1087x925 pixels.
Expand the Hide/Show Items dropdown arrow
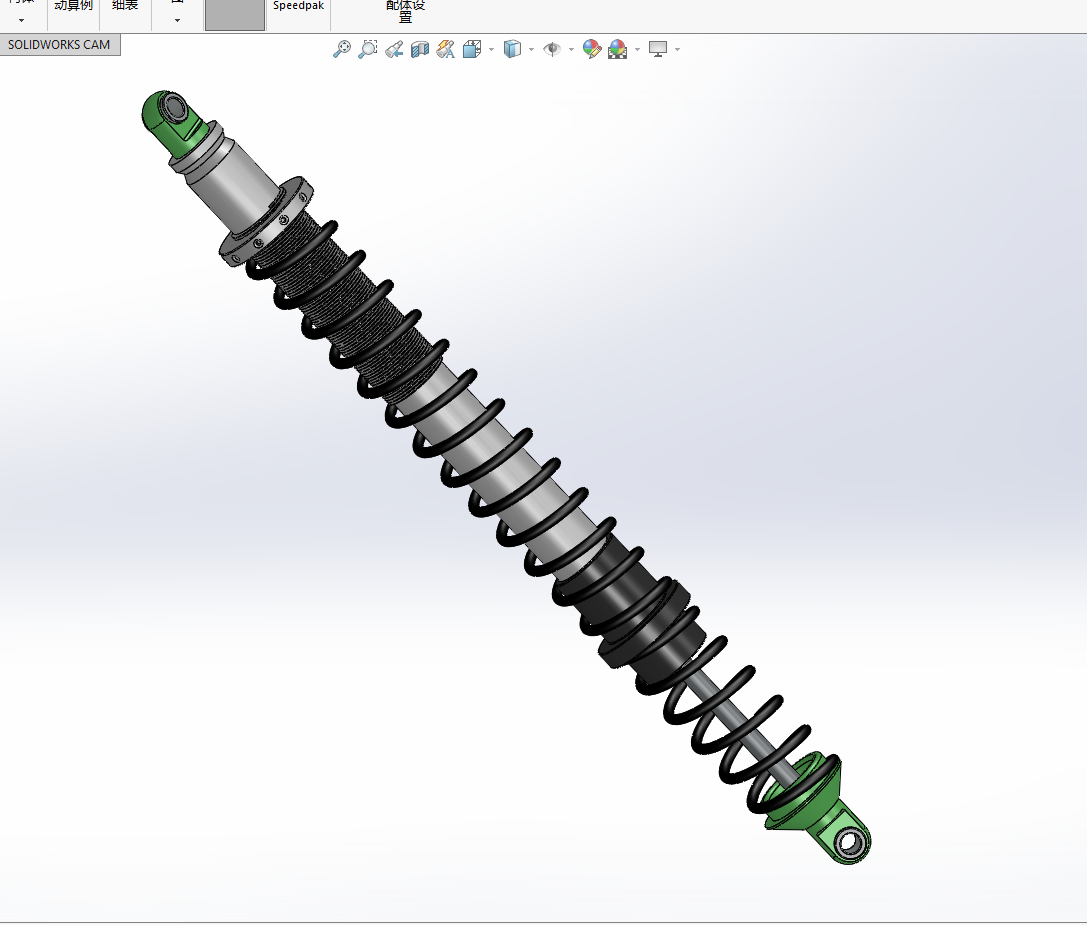point(571,50)
